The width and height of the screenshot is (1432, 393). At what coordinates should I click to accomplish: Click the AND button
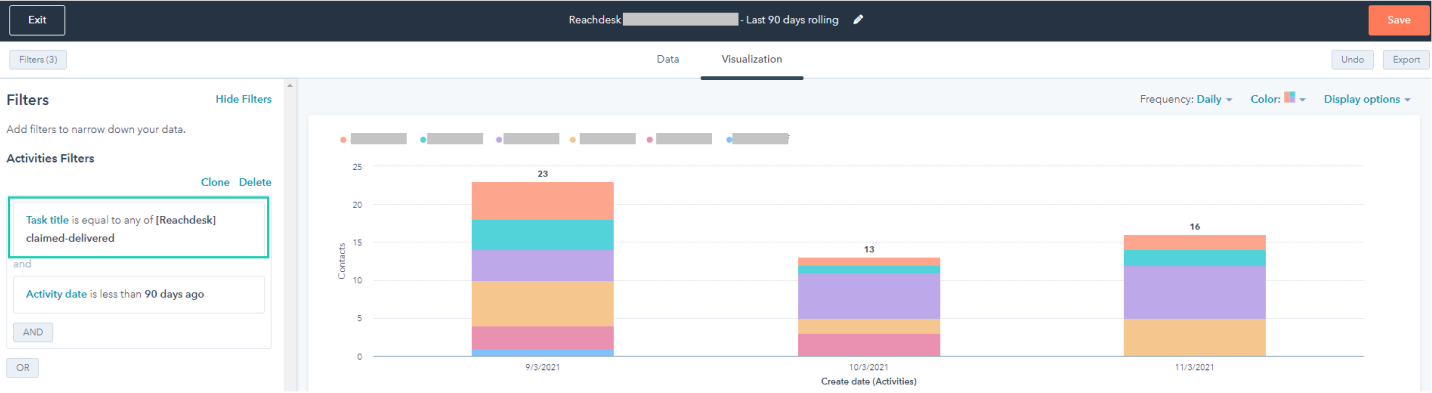click(33, 332)
